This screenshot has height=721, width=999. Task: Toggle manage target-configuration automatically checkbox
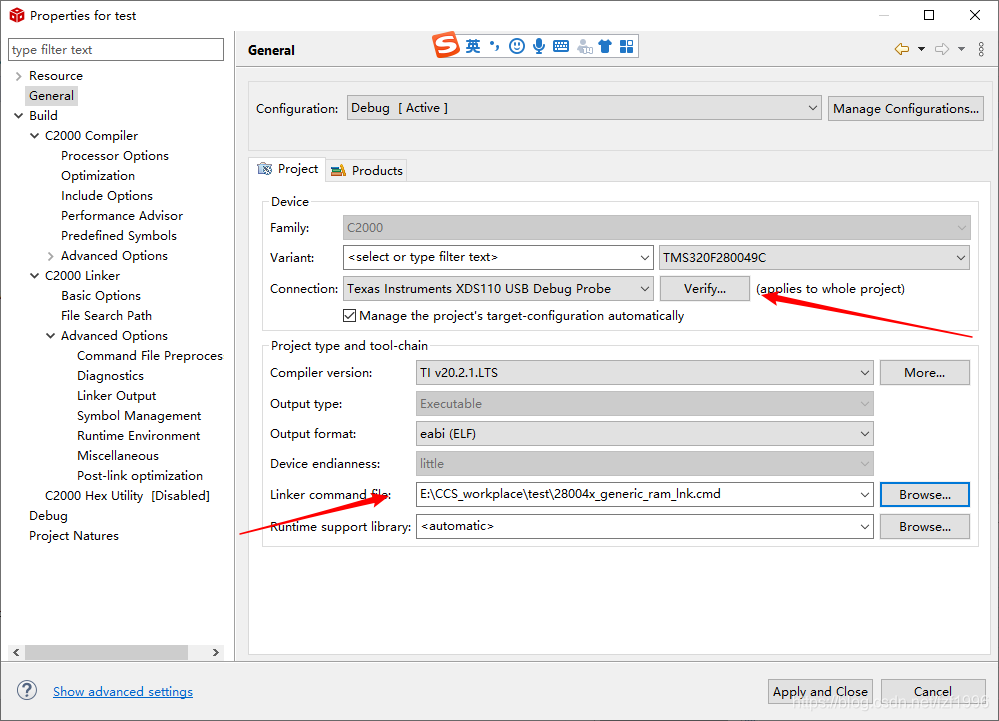[349, 315]
